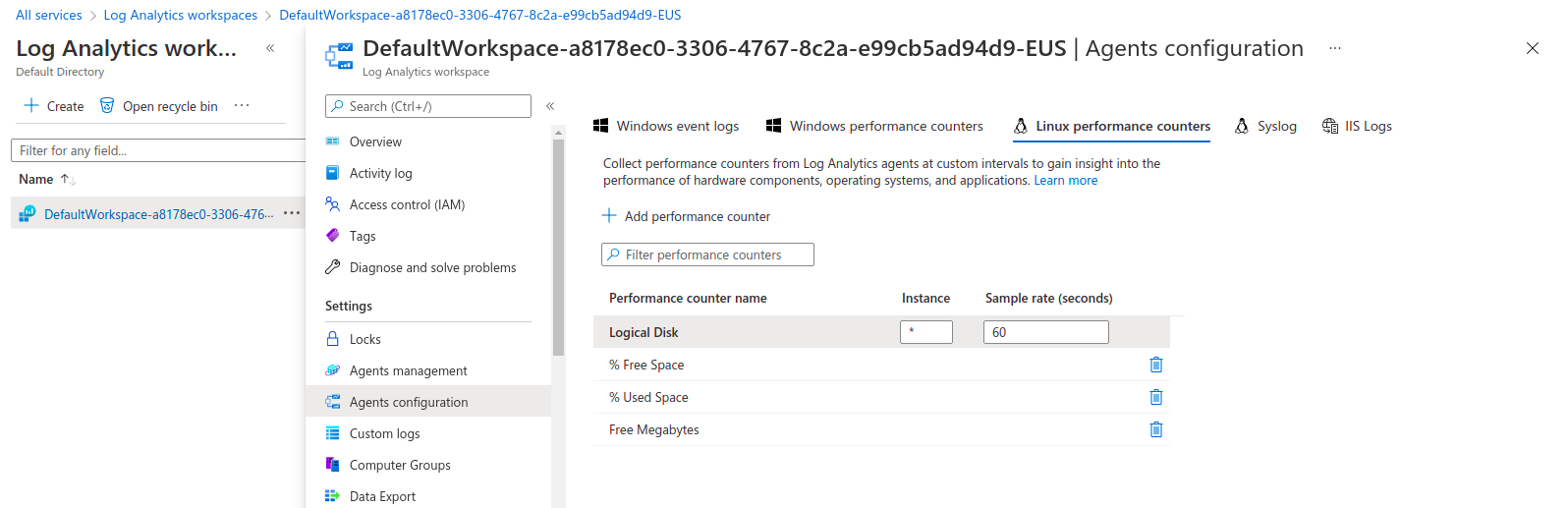1568x508 pixels.
Task: Open DefaultWorkspace-a8178ec0 in the list
Action: pos(159,214)
